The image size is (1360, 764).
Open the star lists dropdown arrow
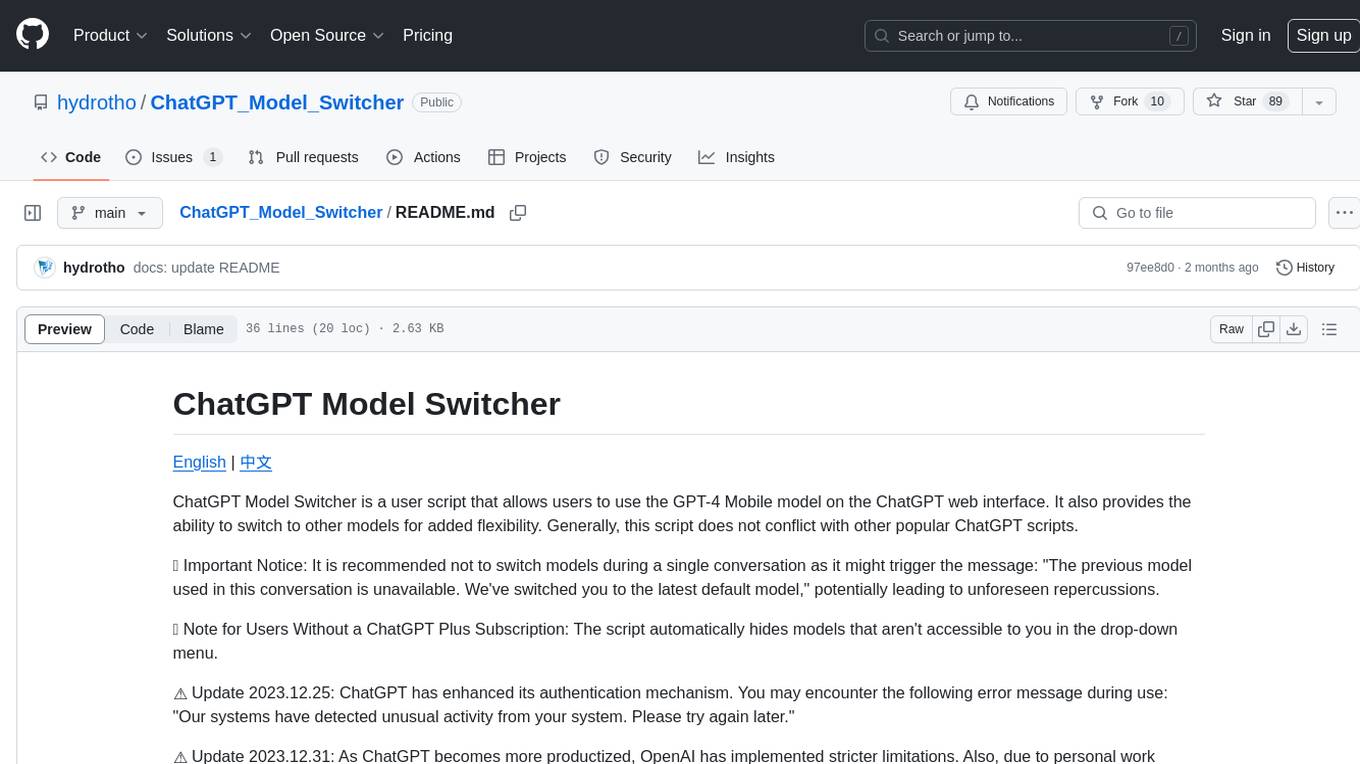(1319, 102)
